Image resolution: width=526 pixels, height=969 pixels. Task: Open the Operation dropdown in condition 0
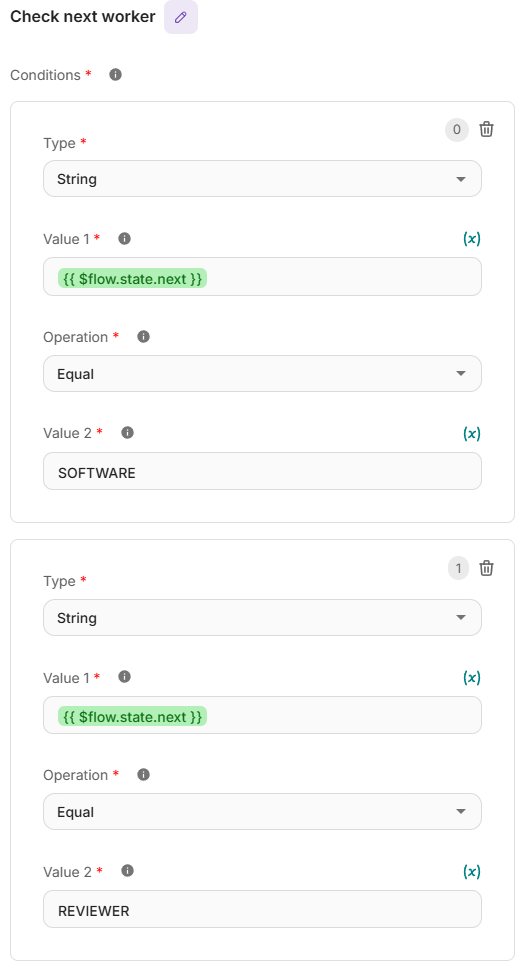tap(262, 373)
